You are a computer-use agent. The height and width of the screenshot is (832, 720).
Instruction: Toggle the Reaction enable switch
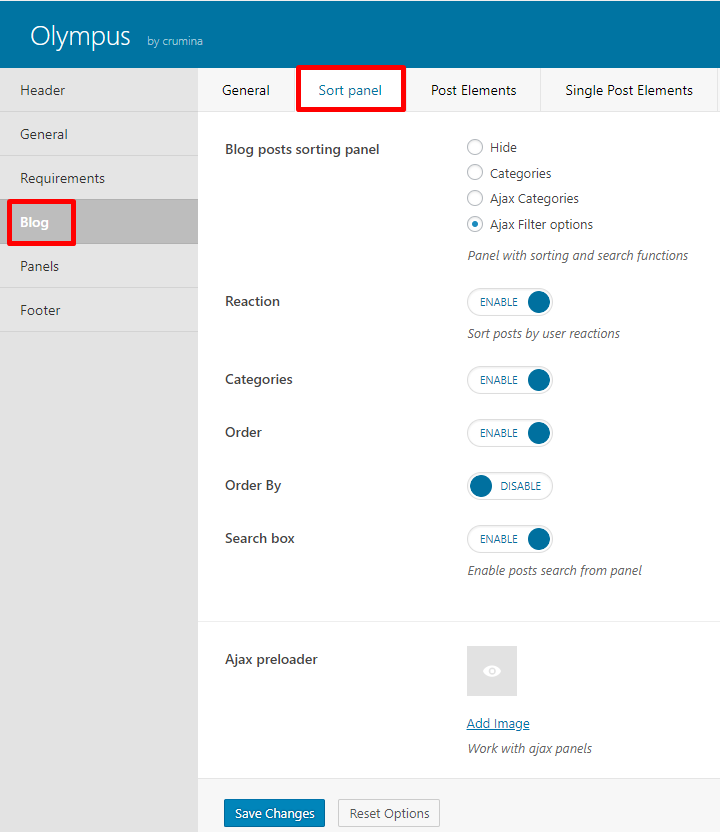coord(509,302)
